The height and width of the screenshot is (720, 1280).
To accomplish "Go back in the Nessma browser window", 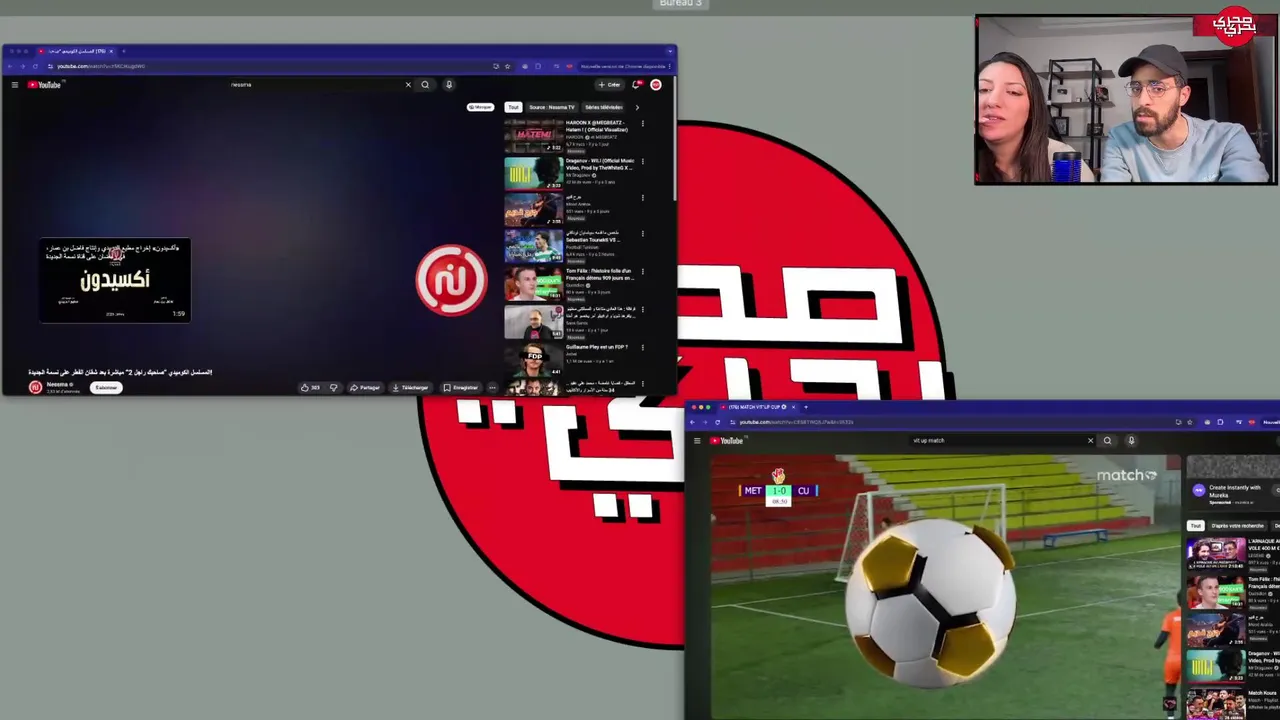I will tap(12, 66).
